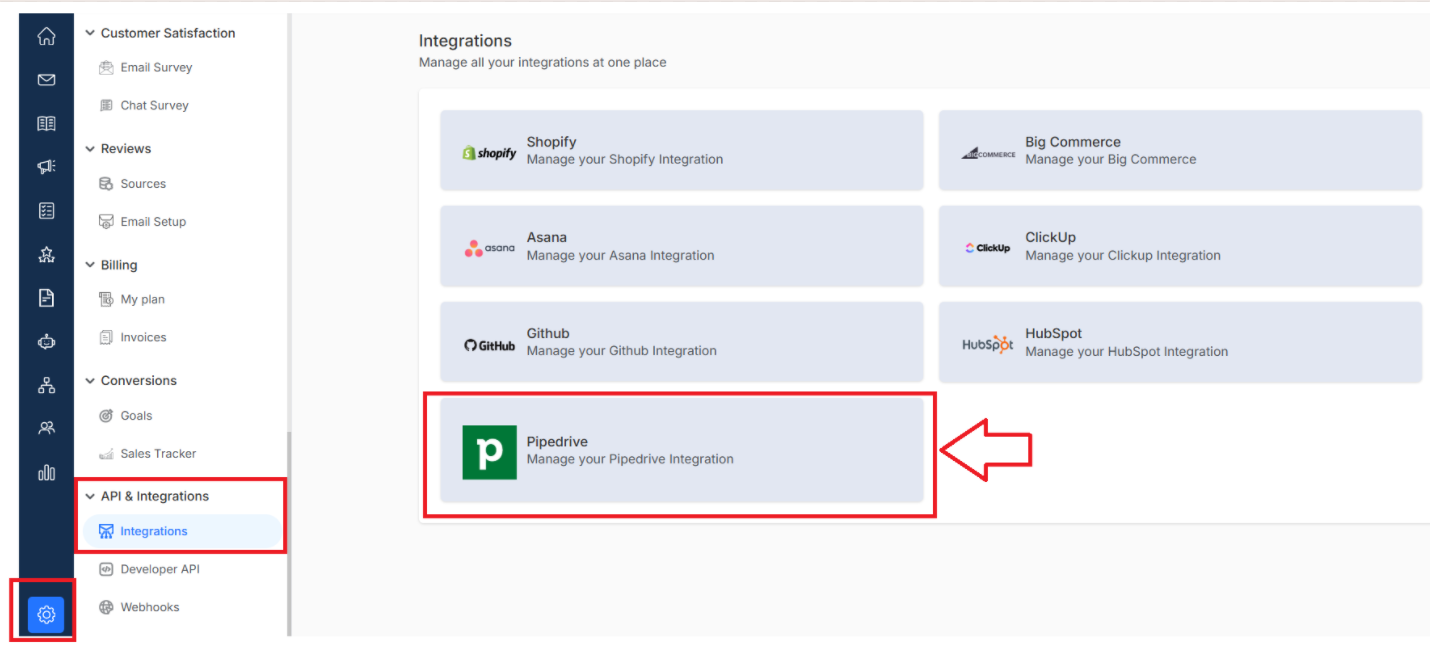This screenshot has height=648, width=1430.
Task: Open the mail inbox icon
Action: (46, 80)
